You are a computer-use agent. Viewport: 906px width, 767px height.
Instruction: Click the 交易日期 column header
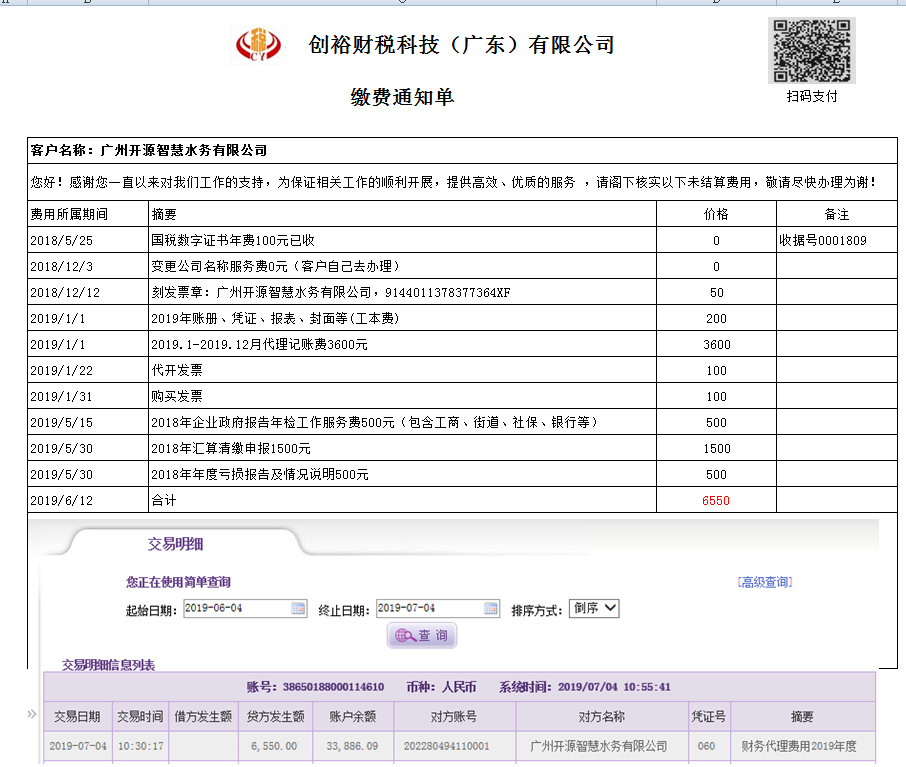[x=77, y=716]
